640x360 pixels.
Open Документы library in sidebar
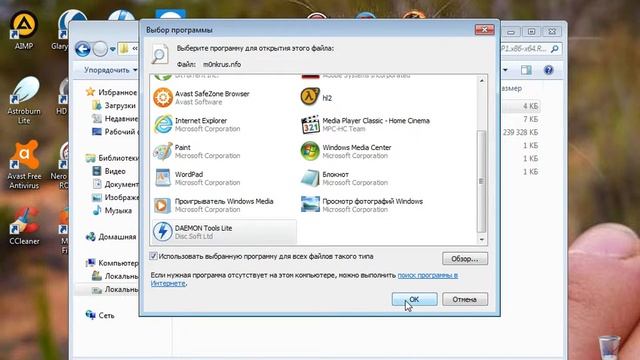115,184
